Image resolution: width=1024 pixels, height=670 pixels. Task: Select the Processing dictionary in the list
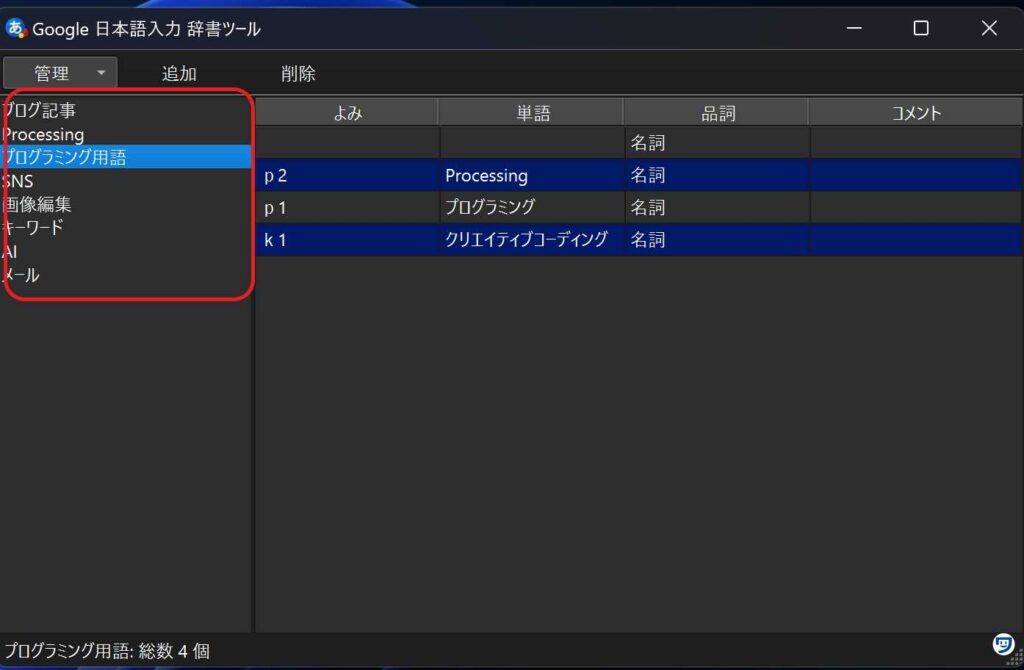click(x=127, y=134)
